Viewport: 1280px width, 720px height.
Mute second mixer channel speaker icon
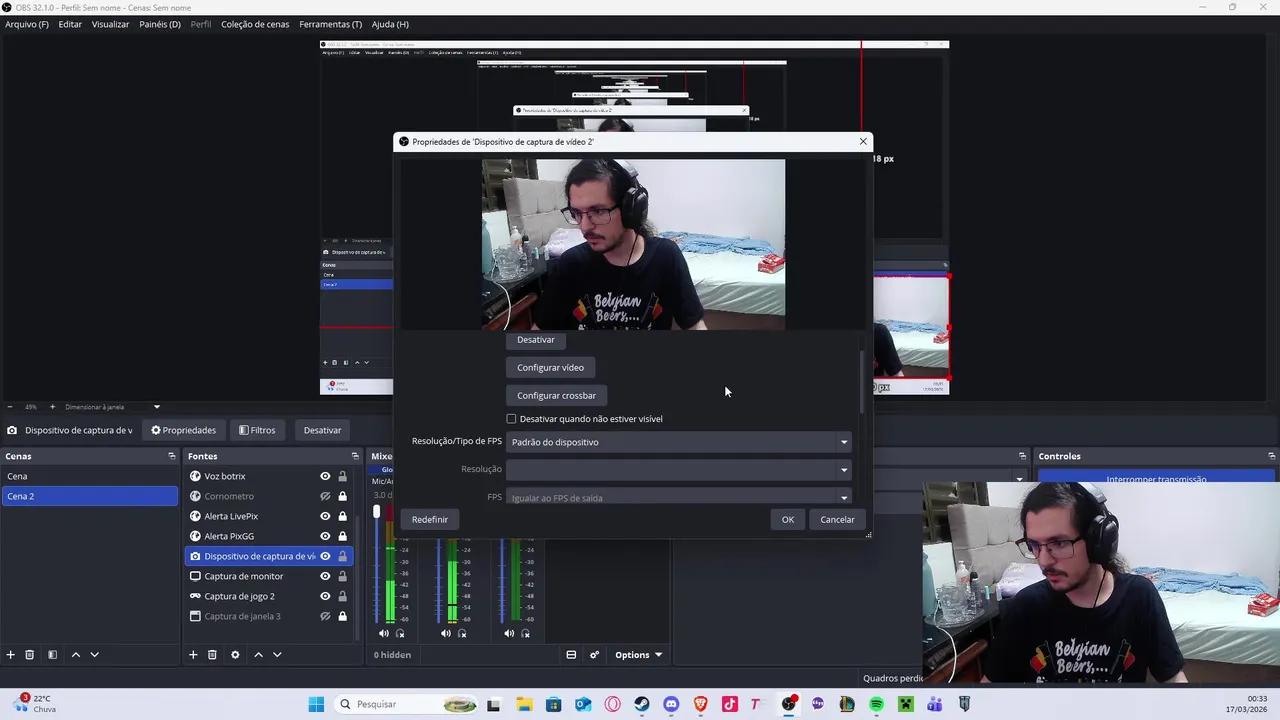[446, 633]
